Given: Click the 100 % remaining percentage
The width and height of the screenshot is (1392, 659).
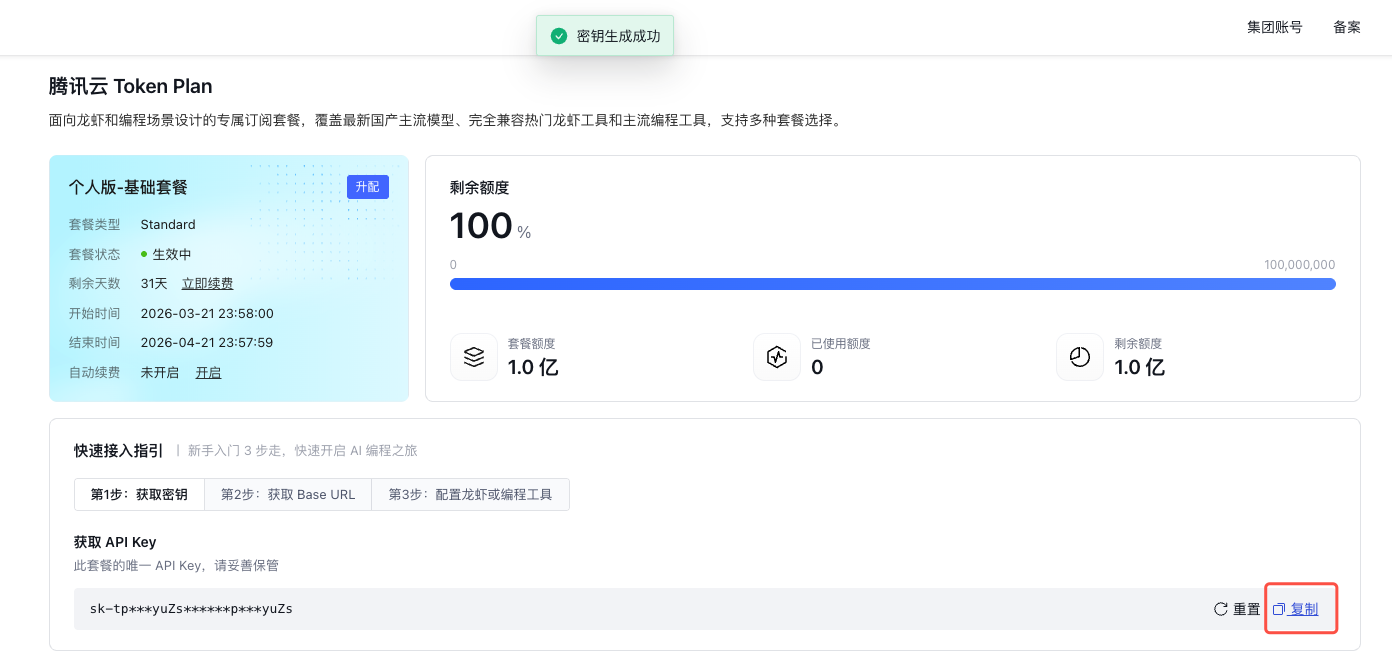Looking at the screenshot, I should pyautogui.click(x=490, y=227).
